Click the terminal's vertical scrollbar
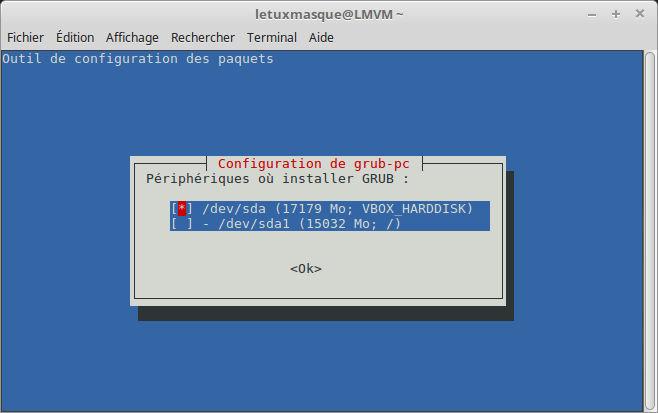 coord(650,231)
